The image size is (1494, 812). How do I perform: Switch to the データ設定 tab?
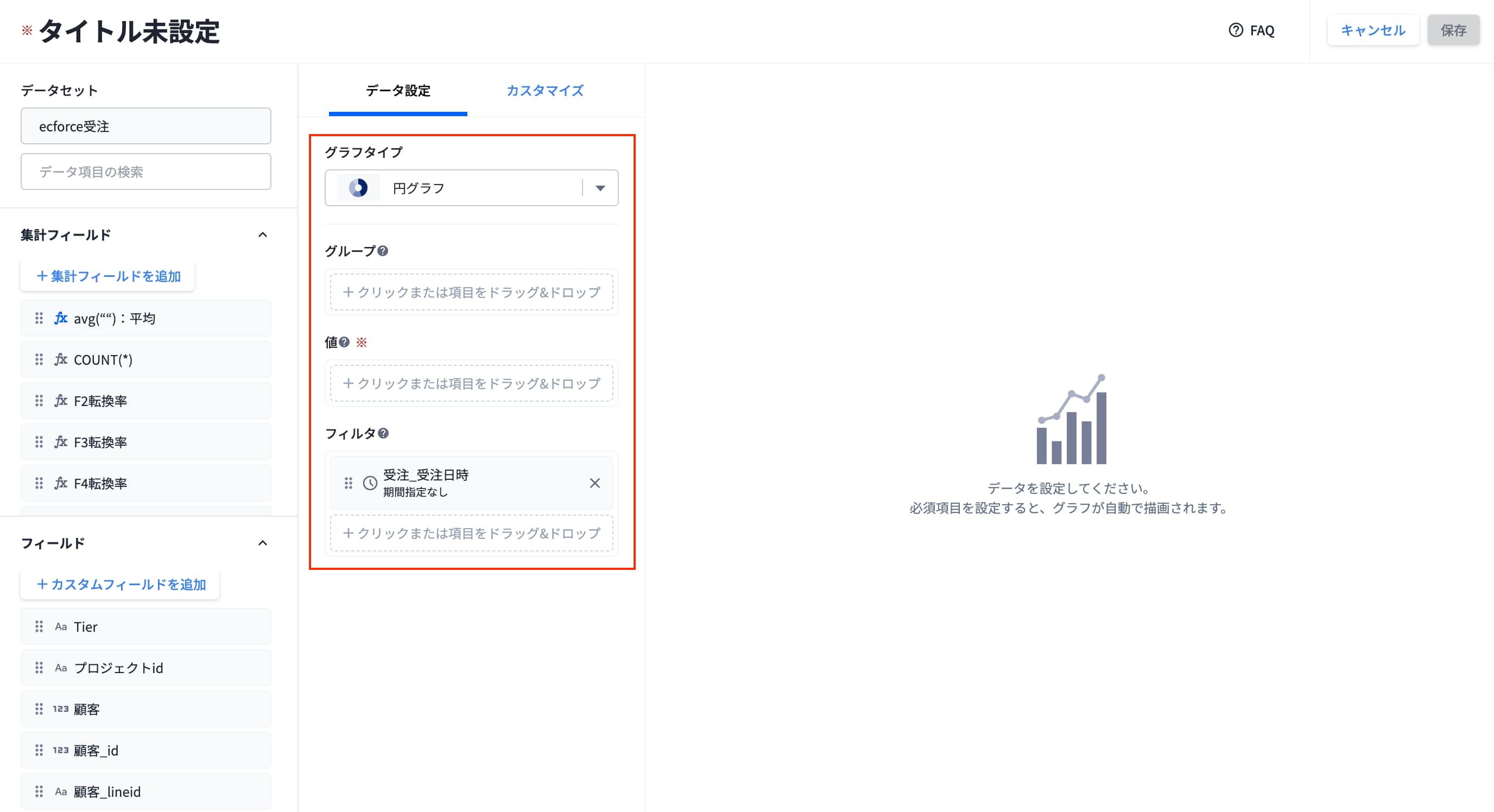click(x=398, y=91)
